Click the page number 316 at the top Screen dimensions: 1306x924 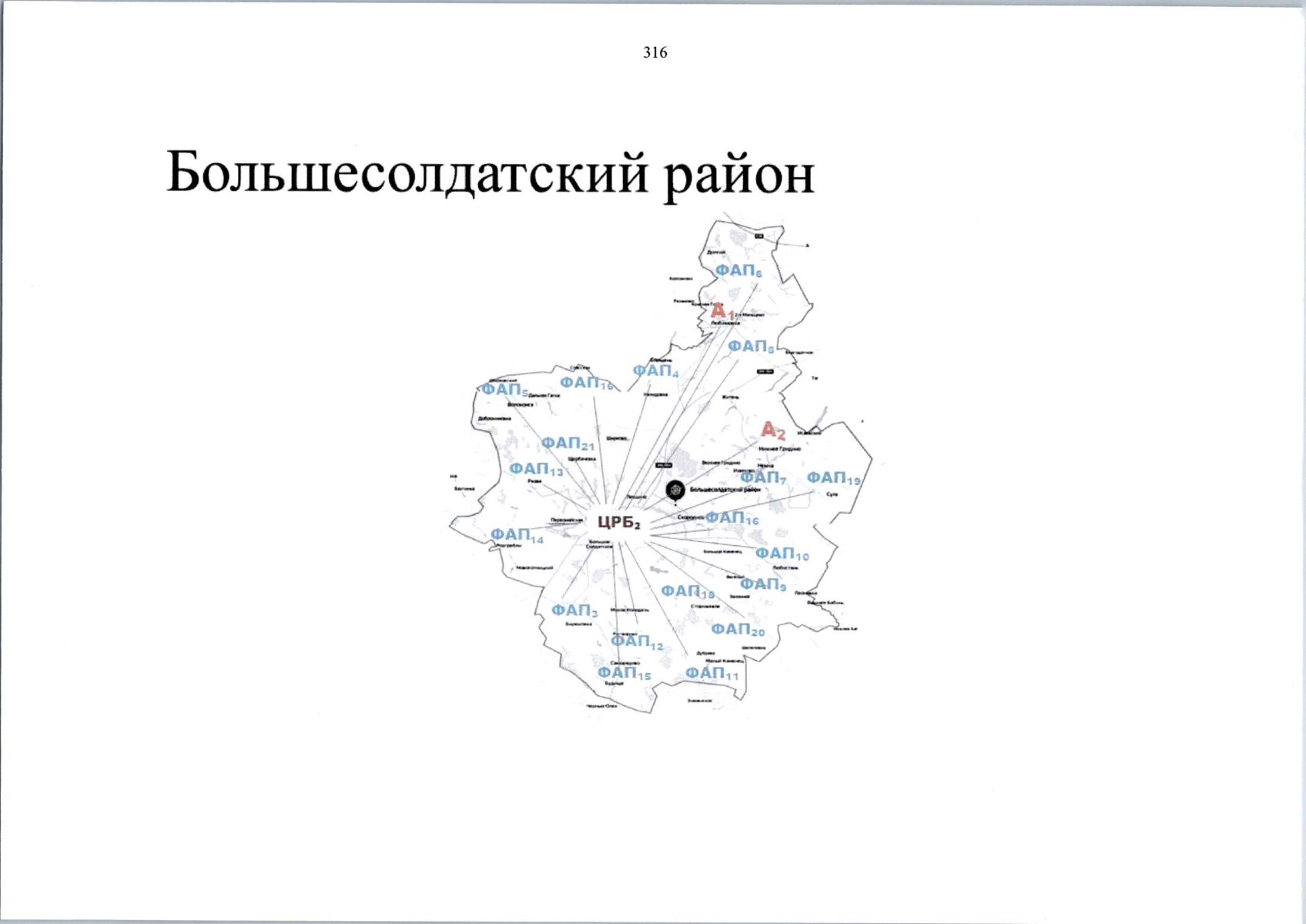coord(654,53)
